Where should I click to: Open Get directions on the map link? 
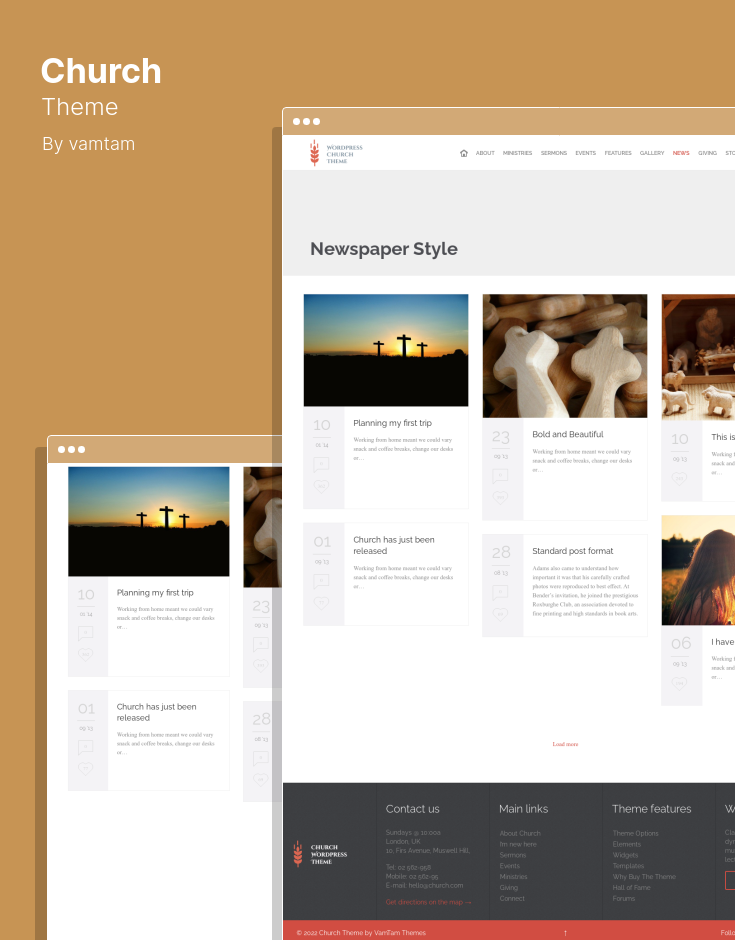428,902
